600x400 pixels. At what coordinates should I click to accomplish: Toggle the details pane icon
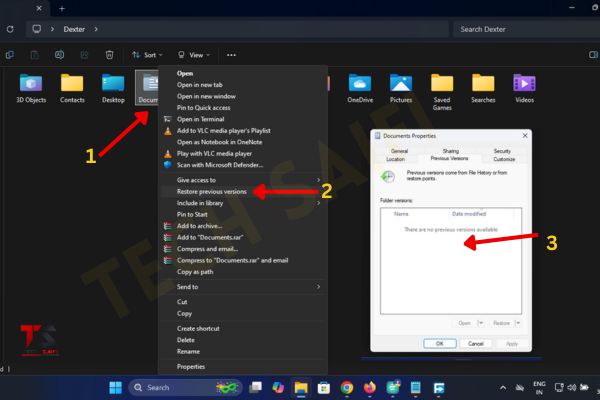click(x=593, y=55)
